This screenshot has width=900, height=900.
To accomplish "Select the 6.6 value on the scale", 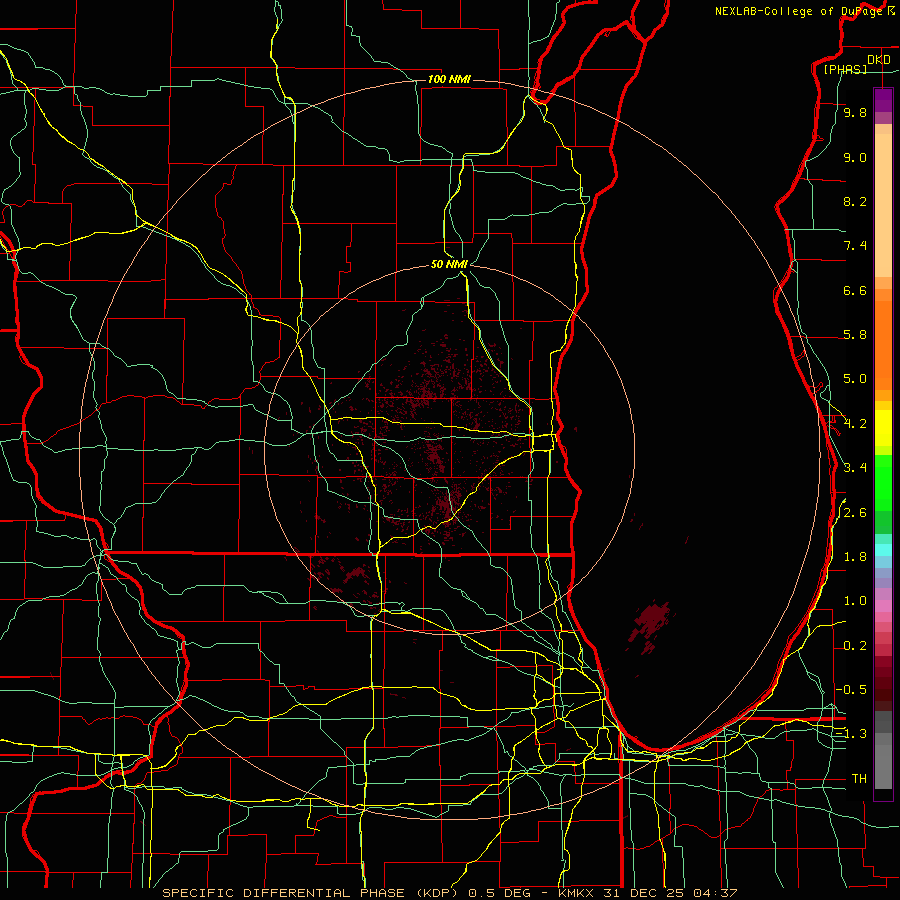I will pyautogui.click(x=855, y=290).
